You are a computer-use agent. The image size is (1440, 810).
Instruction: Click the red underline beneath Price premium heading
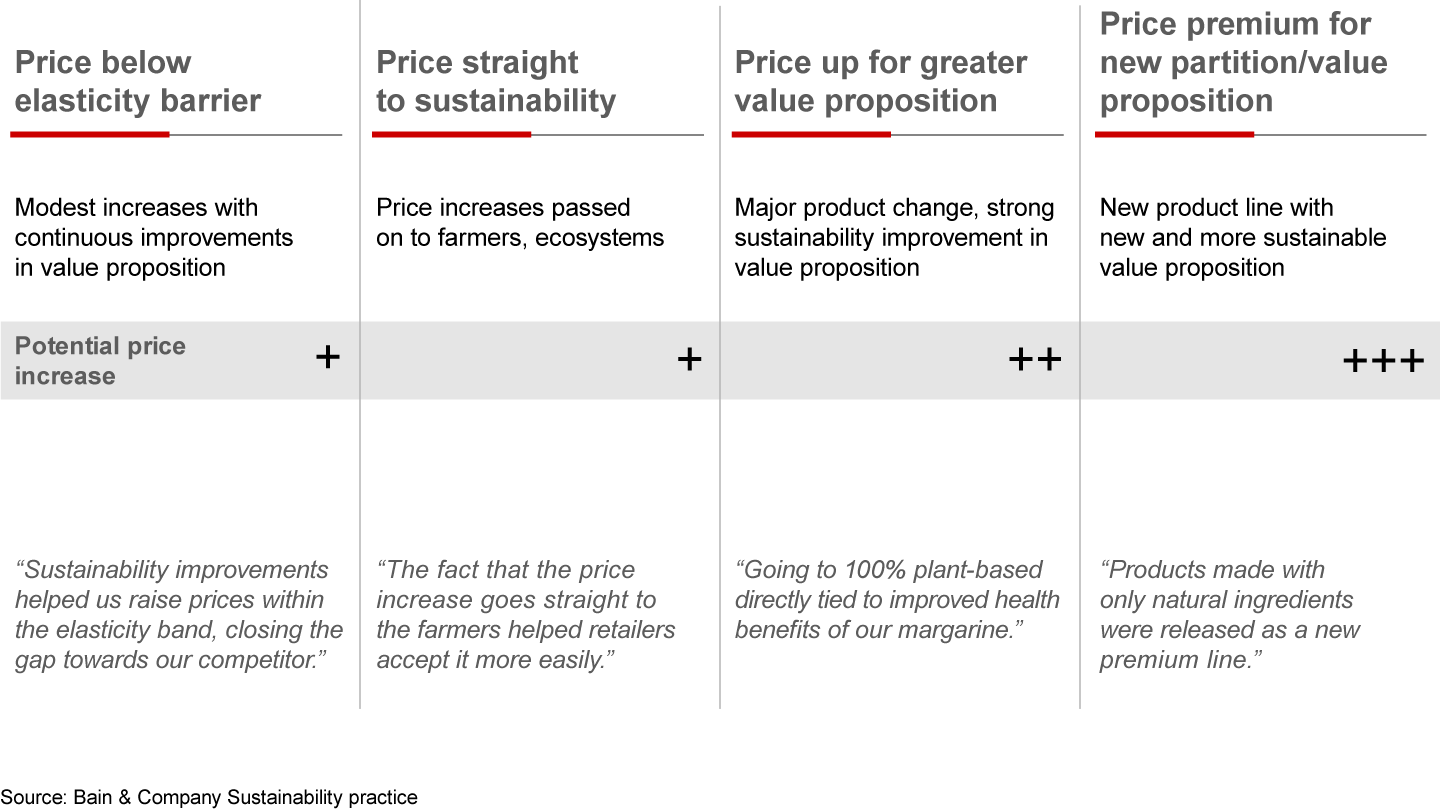tap(1174, 134)
